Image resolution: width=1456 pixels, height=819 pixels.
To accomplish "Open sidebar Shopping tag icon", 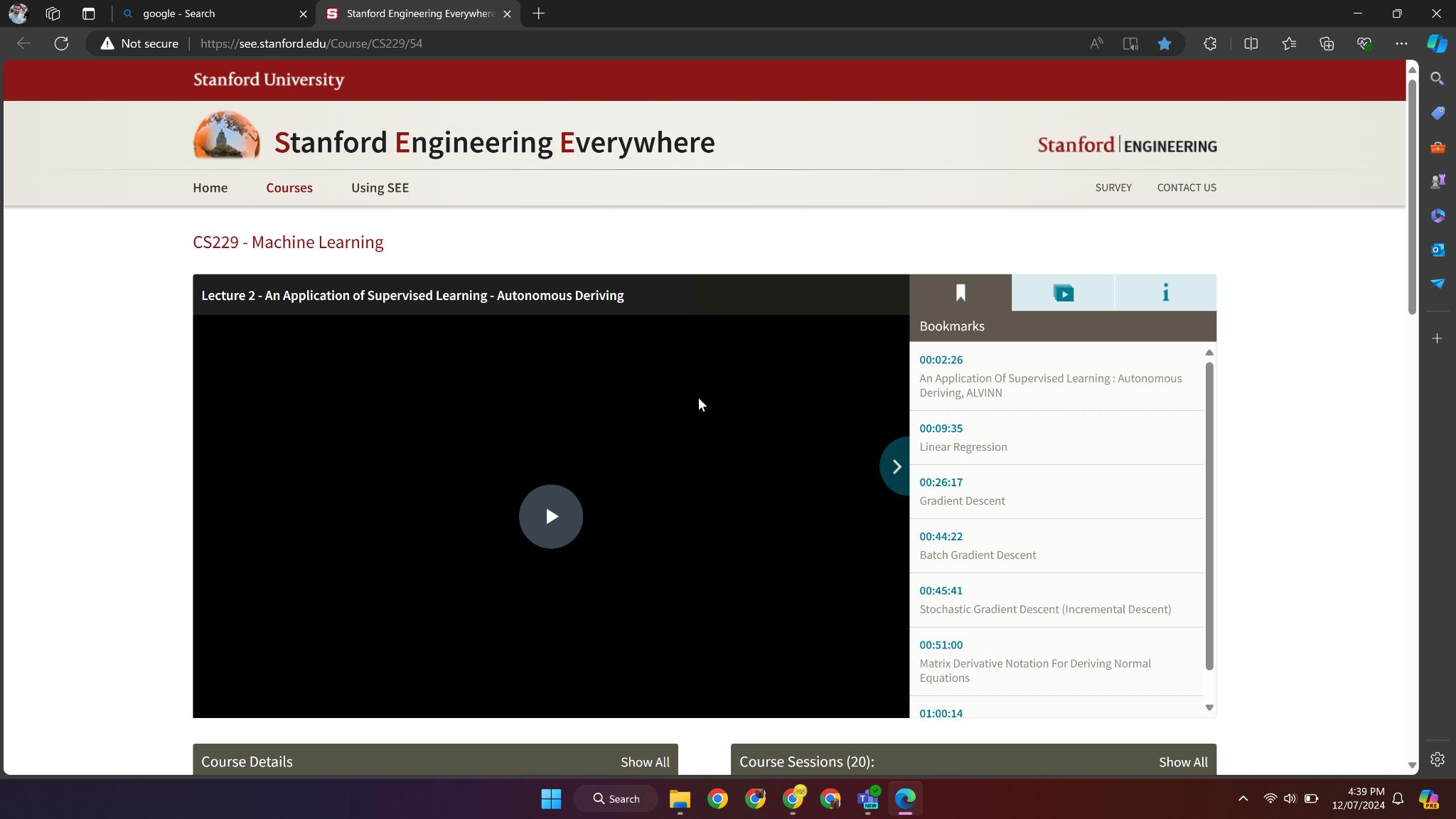I will (1437, 113).
